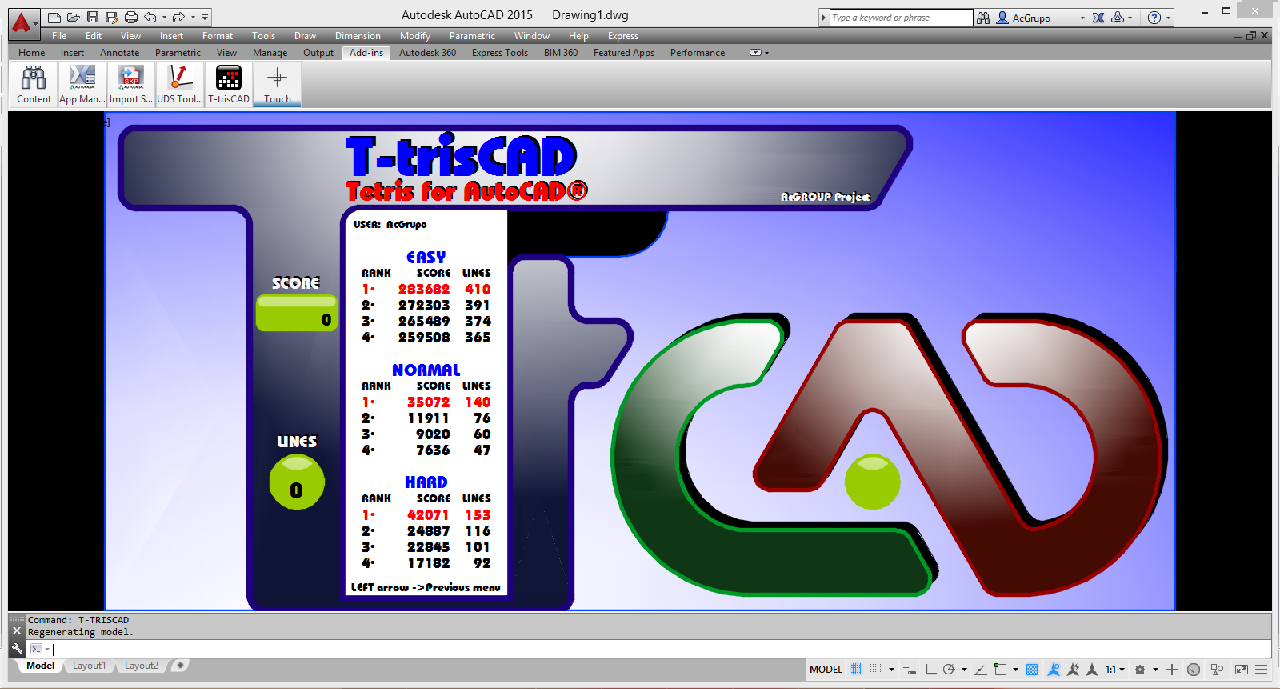
Task: Open the App Manager tool
Action: pos(81,84)
